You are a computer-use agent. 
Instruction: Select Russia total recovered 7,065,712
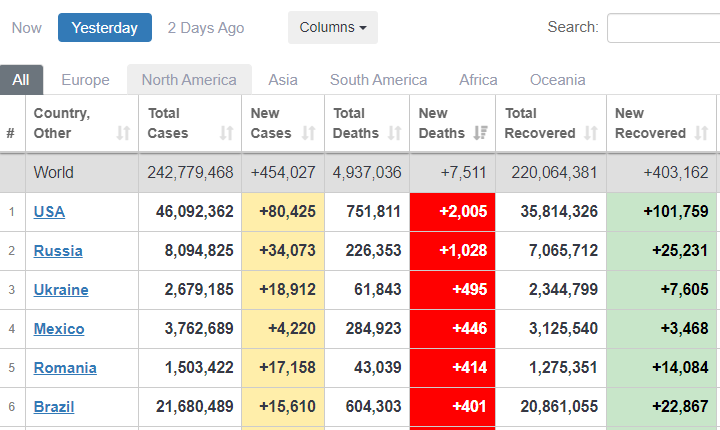coord(563,251)
